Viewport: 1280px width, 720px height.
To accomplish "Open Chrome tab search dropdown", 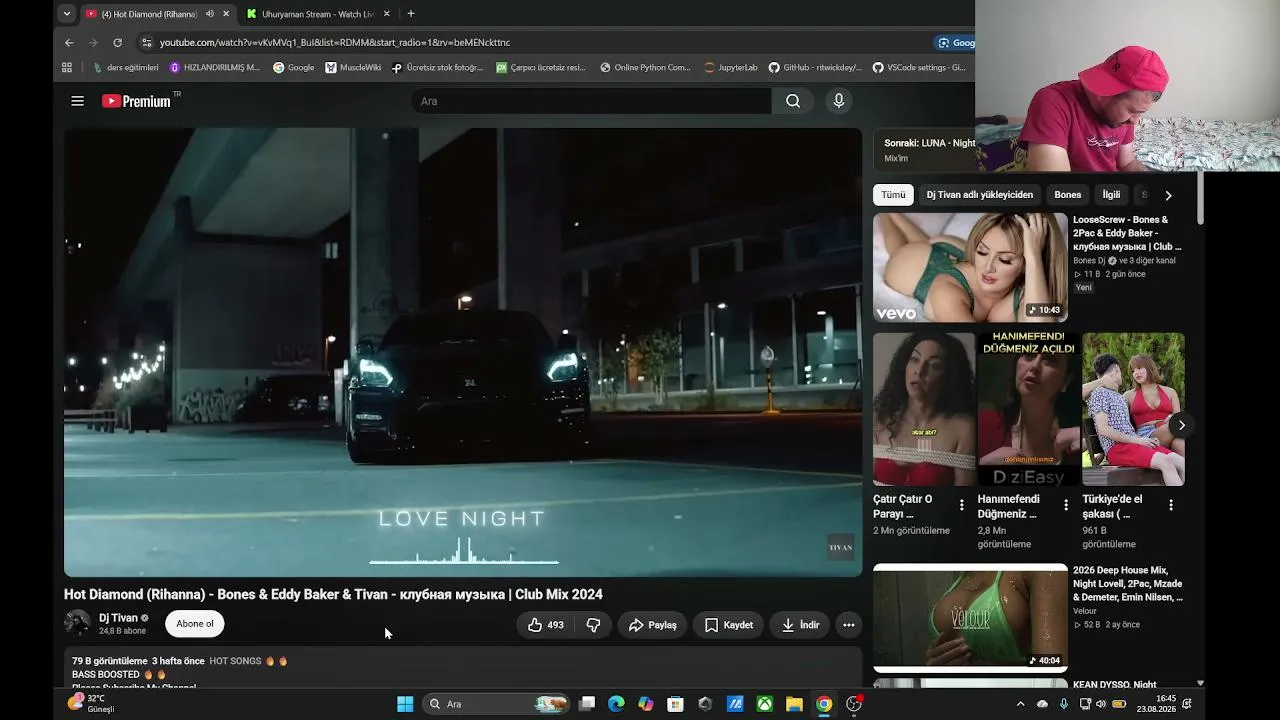I will 66,14.
